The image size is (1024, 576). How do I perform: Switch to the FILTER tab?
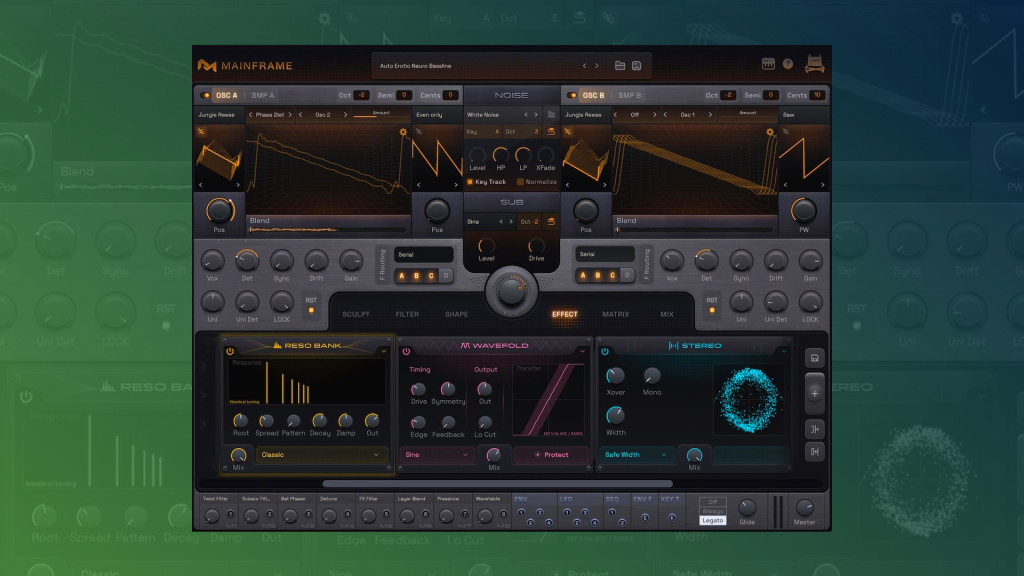click(x=407, y=314)
